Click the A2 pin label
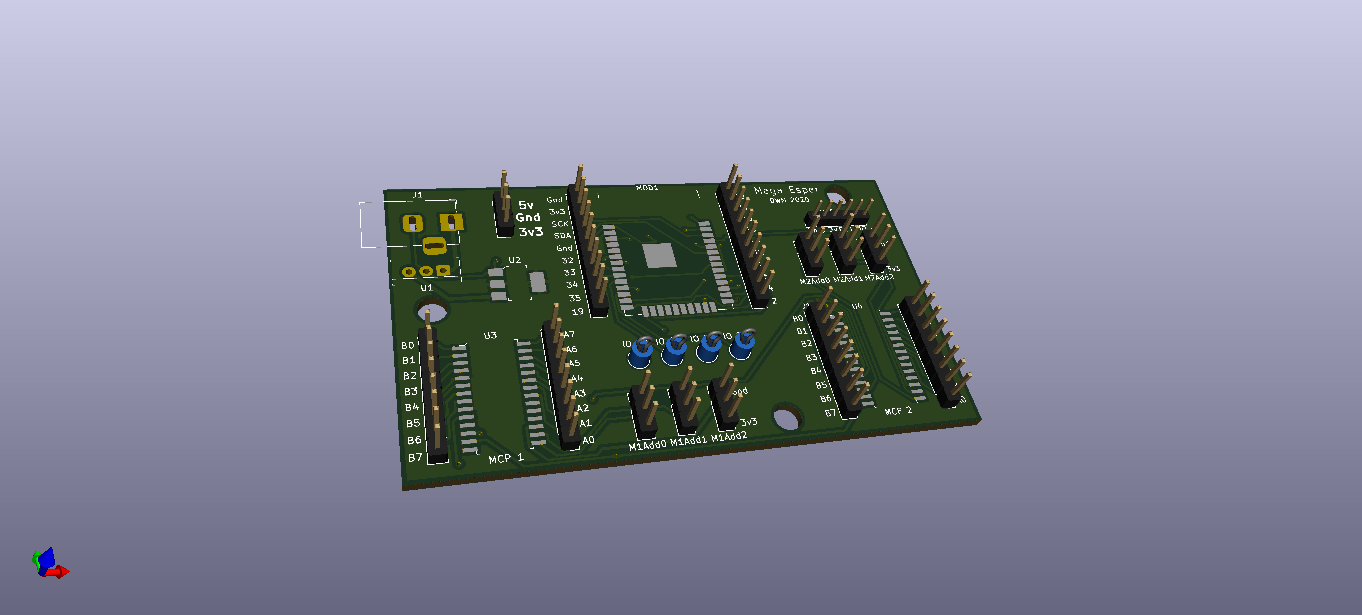The width and height of the screenshot is (1362, 615). [583, 408]
